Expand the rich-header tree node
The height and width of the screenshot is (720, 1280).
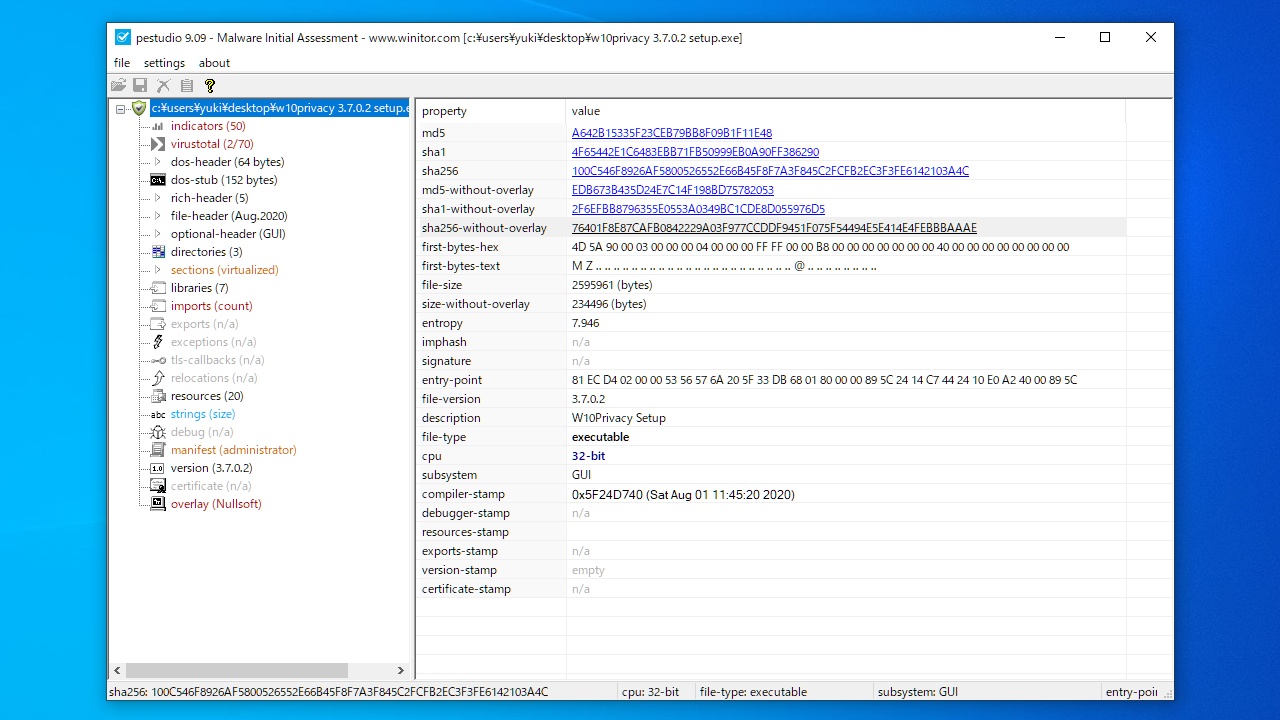[158, 198]
